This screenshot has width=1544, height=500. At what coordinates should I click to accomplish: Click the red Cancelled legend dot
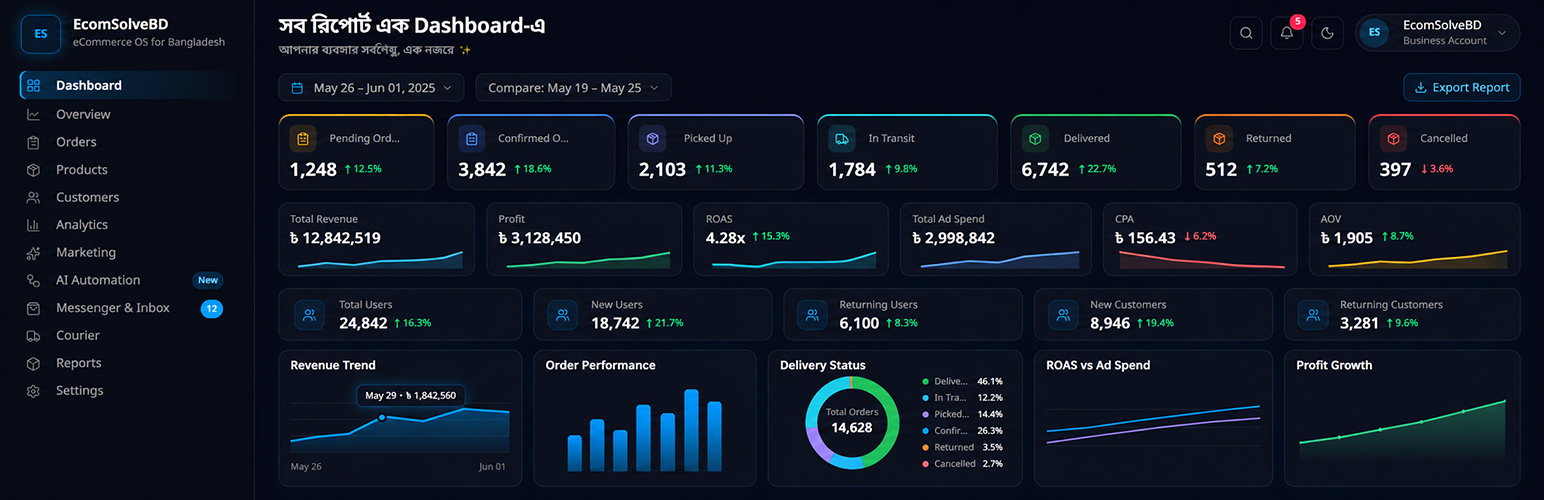pyautogui.click(x=925, y=464)
